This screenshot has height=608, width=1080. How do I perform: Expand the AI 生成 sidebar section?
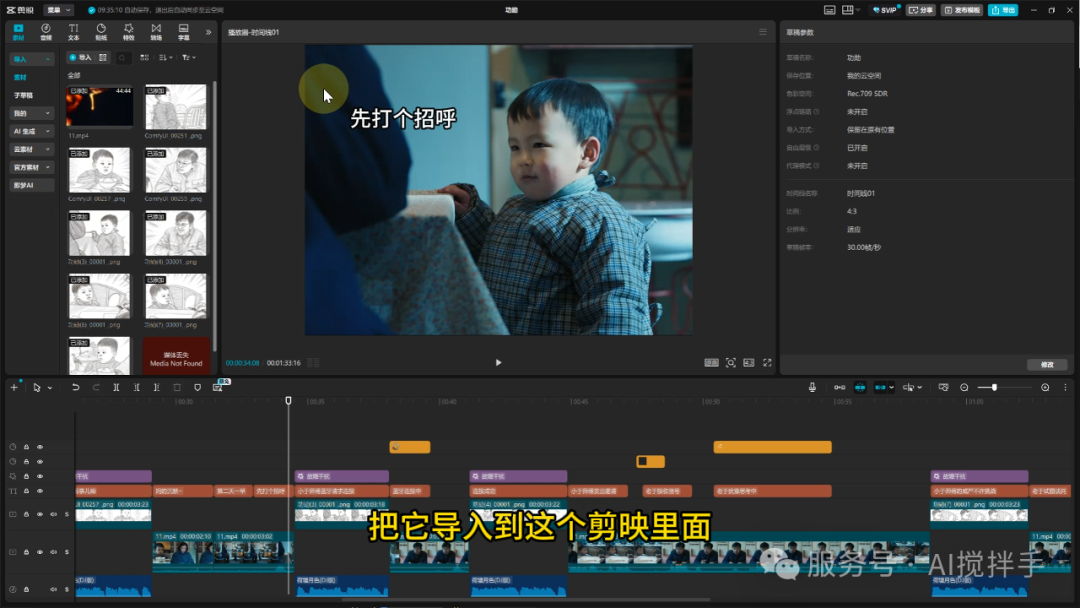tap(32, 131)
